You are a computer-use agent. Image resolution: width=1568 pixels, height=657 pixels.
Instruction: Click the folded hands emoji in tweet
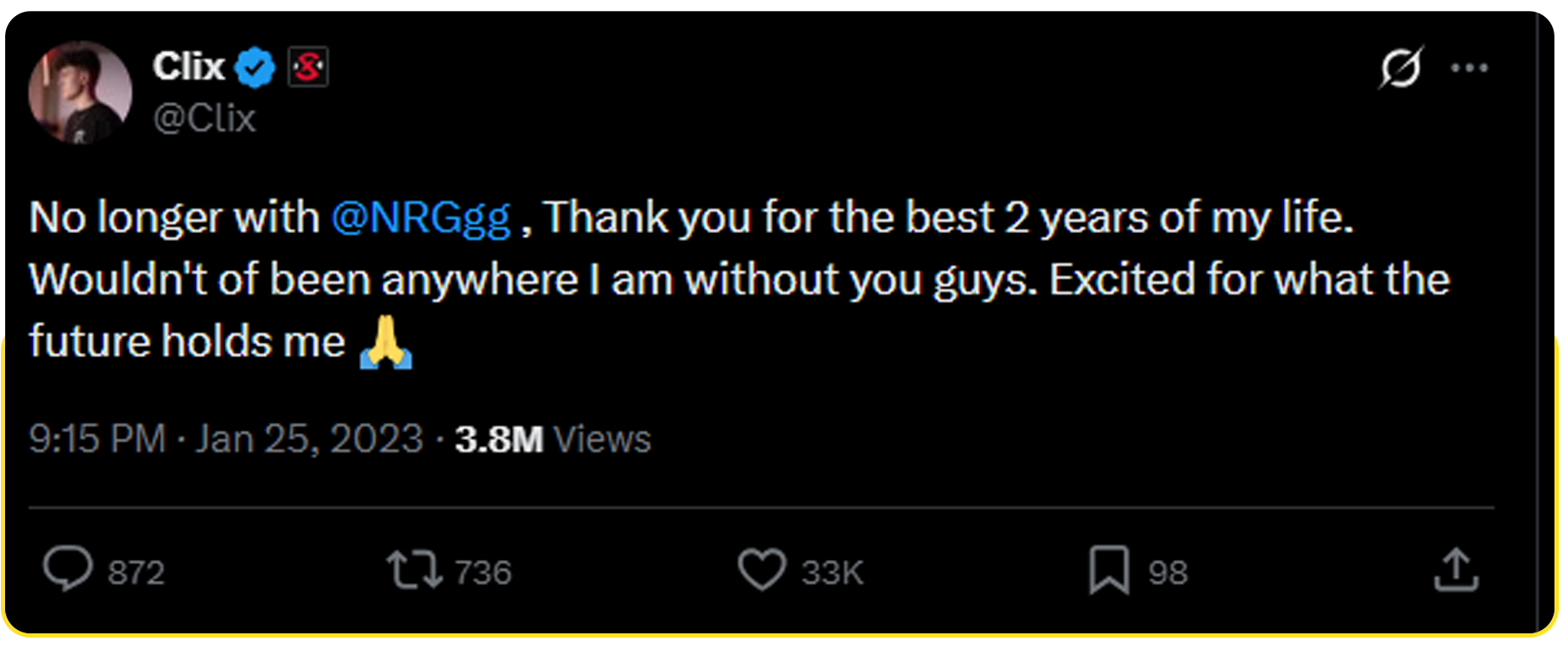[x=386, y=342]
